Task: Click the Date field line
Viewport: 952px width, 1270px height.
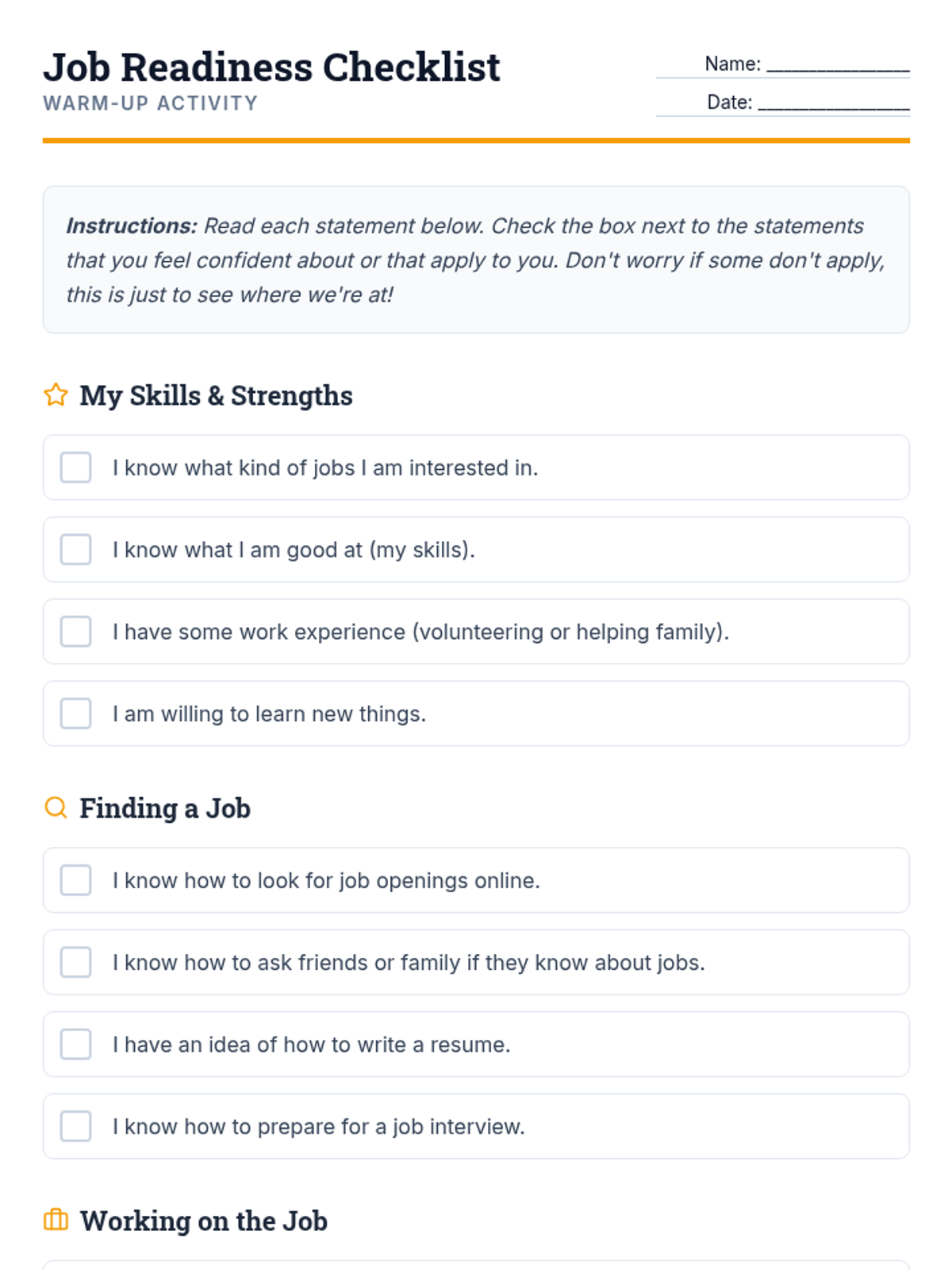Action: tap(833, 103)
